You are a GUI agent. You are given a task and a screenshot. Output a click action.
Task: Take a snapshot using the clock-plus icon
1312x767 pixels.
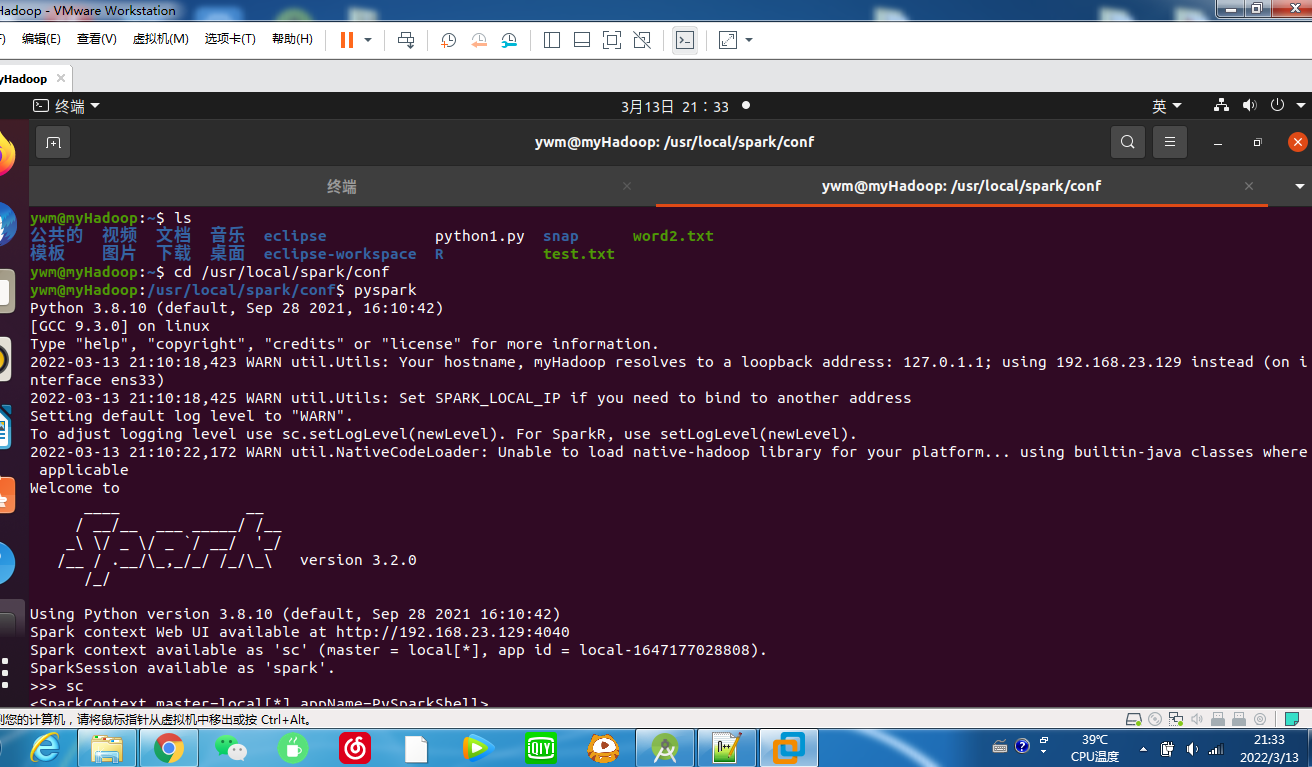pyautogui.click(x=448, y=40)
